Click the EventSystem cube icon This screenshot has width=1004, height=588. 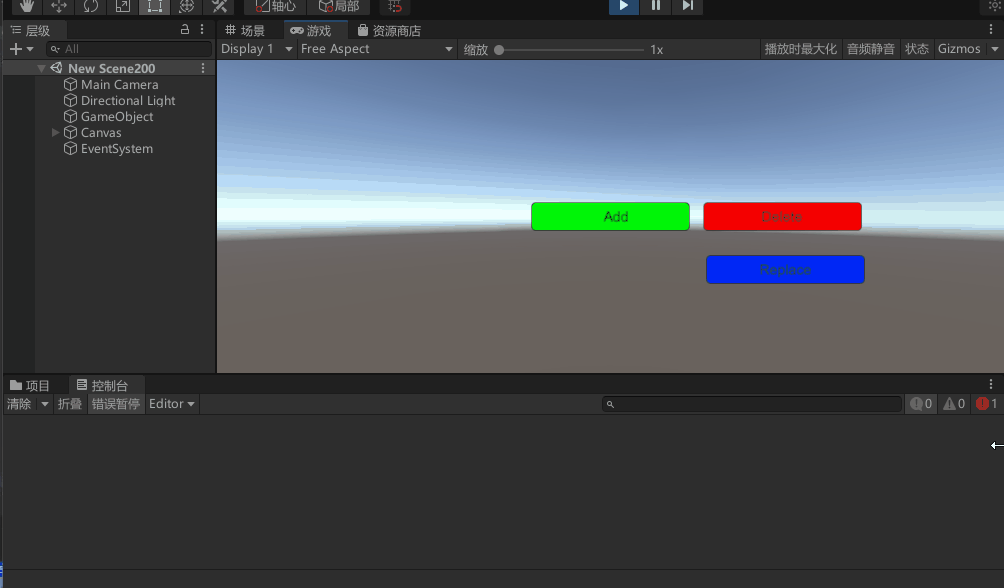click(70, 149)
